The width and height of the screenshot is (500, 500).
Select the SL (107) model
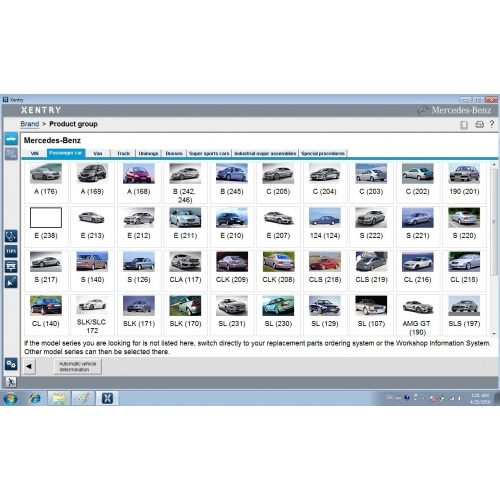click(371, 315)
